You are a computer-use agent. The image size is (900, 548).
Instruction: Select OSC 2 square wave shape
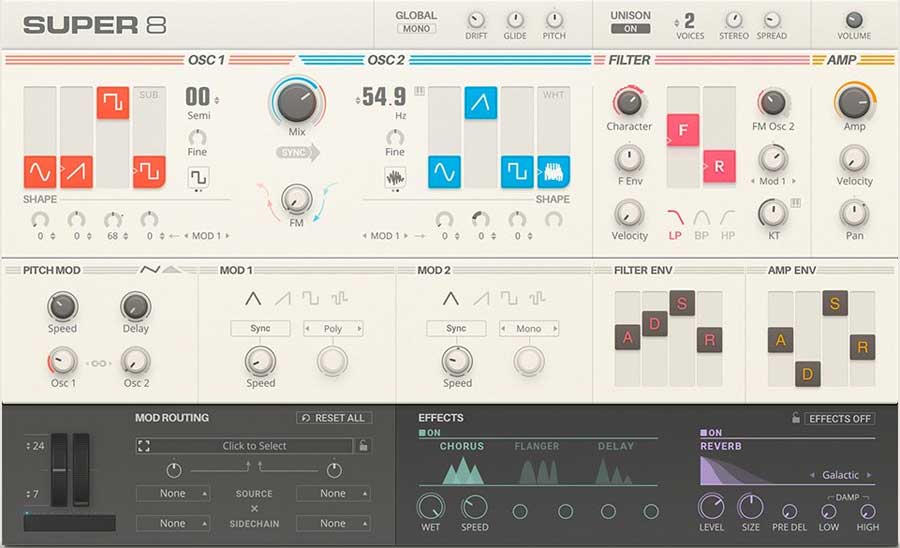(517, 172)
